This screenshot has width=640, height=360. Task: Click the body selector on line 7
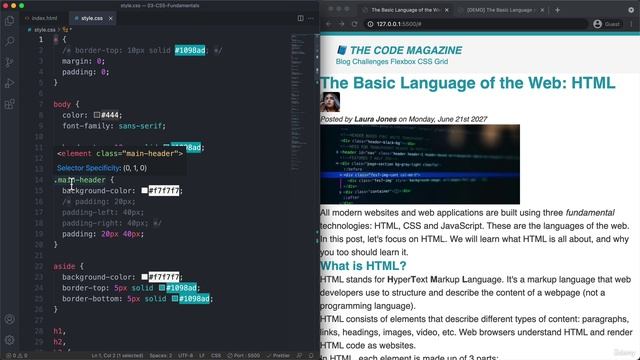pyautogui.click(x=62, y=104)
